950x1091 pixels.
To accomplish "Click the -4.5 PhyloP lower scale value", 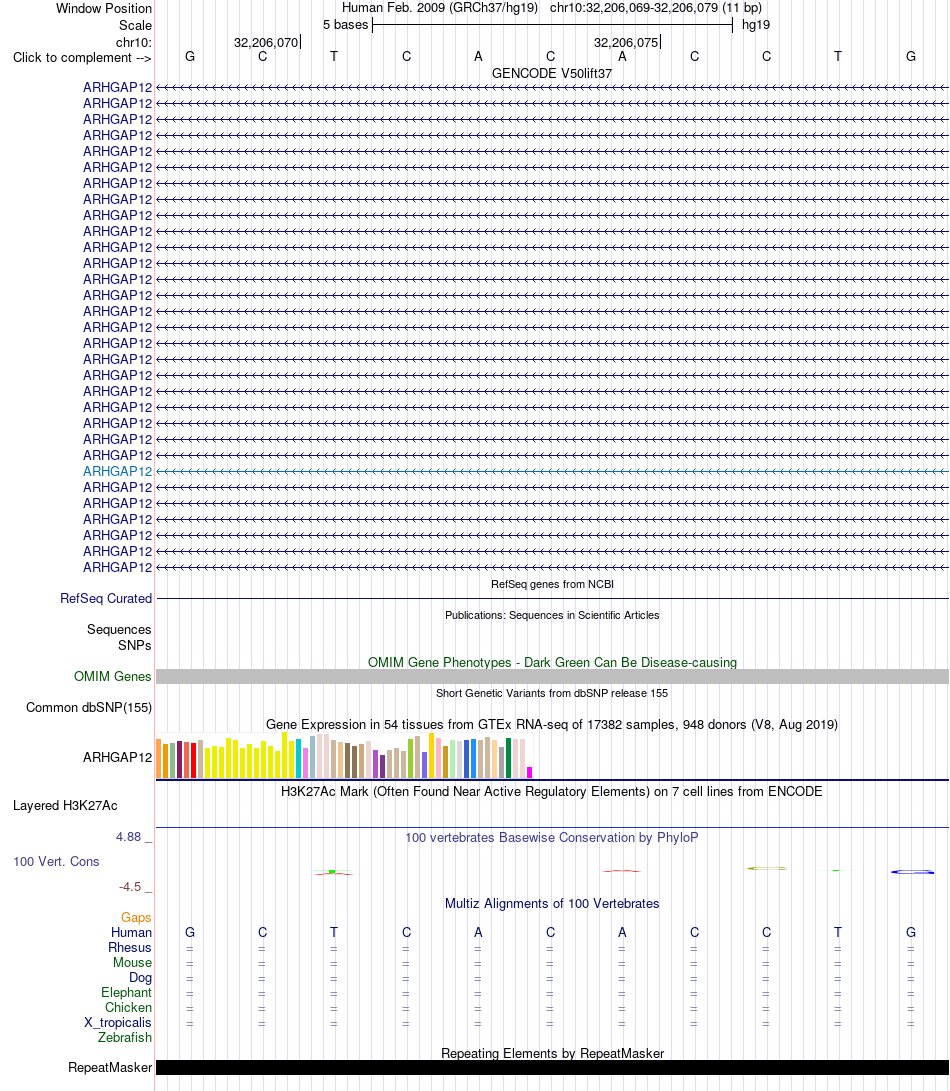I will pyautogui.click(x=130, y=887).
